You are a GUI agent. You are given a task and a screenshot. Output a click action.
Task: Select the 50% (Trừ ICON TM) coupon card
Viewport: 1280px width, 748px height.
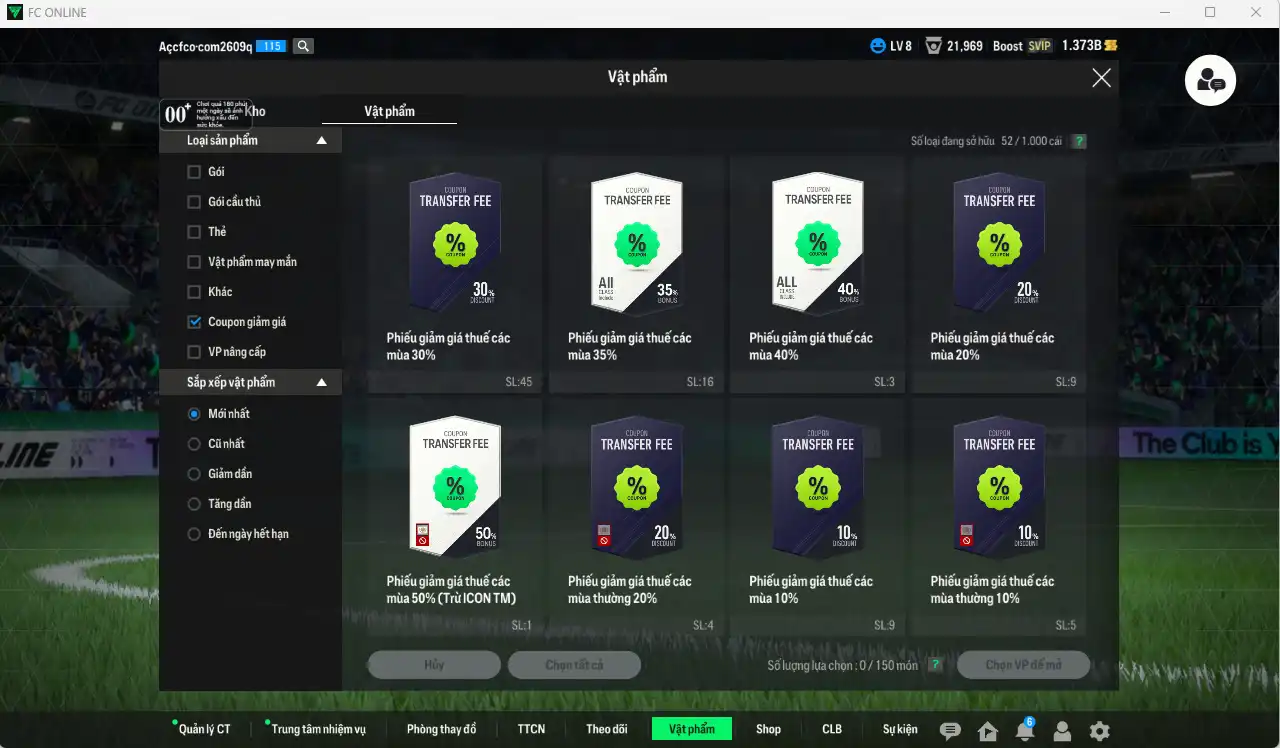pos(455,518)
